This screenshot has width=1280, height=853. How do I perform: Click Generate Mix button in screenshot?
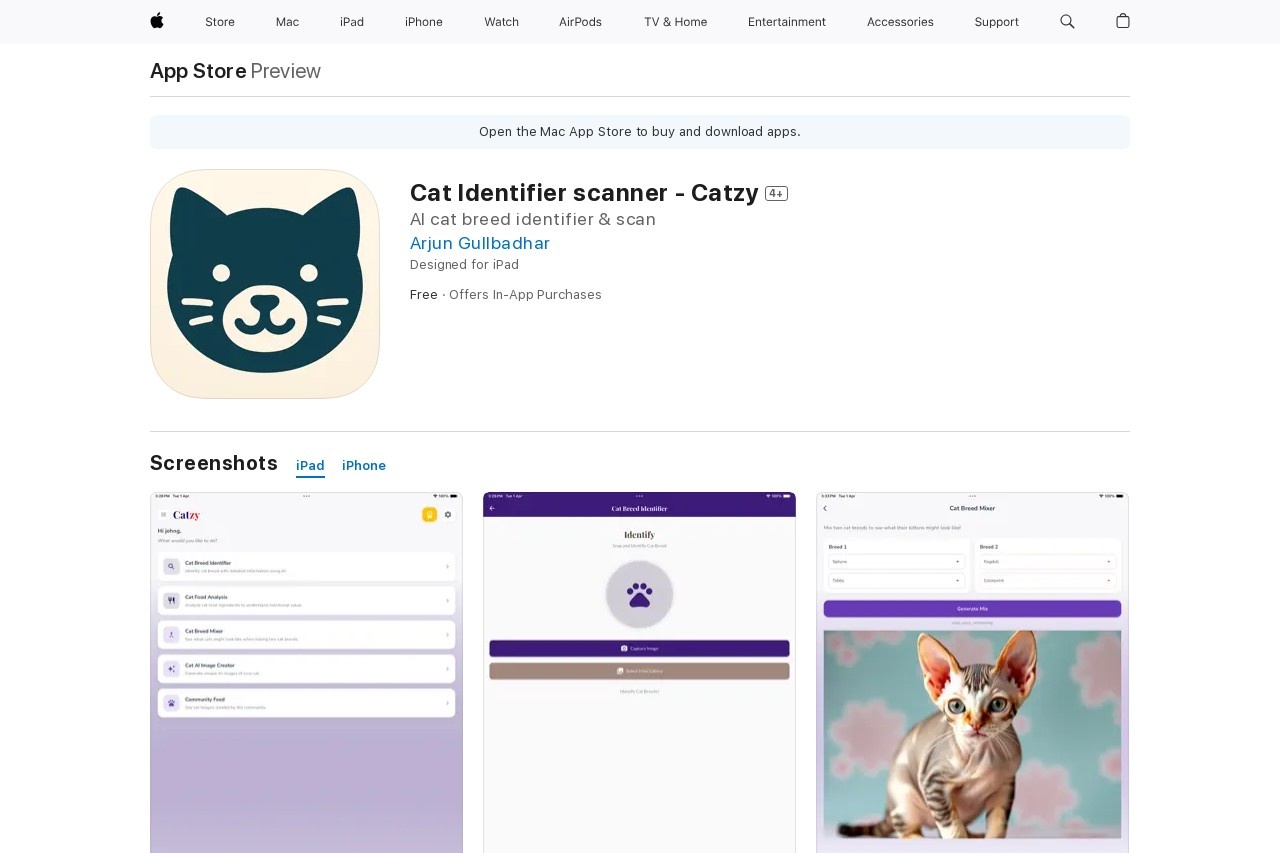(972, 608)
